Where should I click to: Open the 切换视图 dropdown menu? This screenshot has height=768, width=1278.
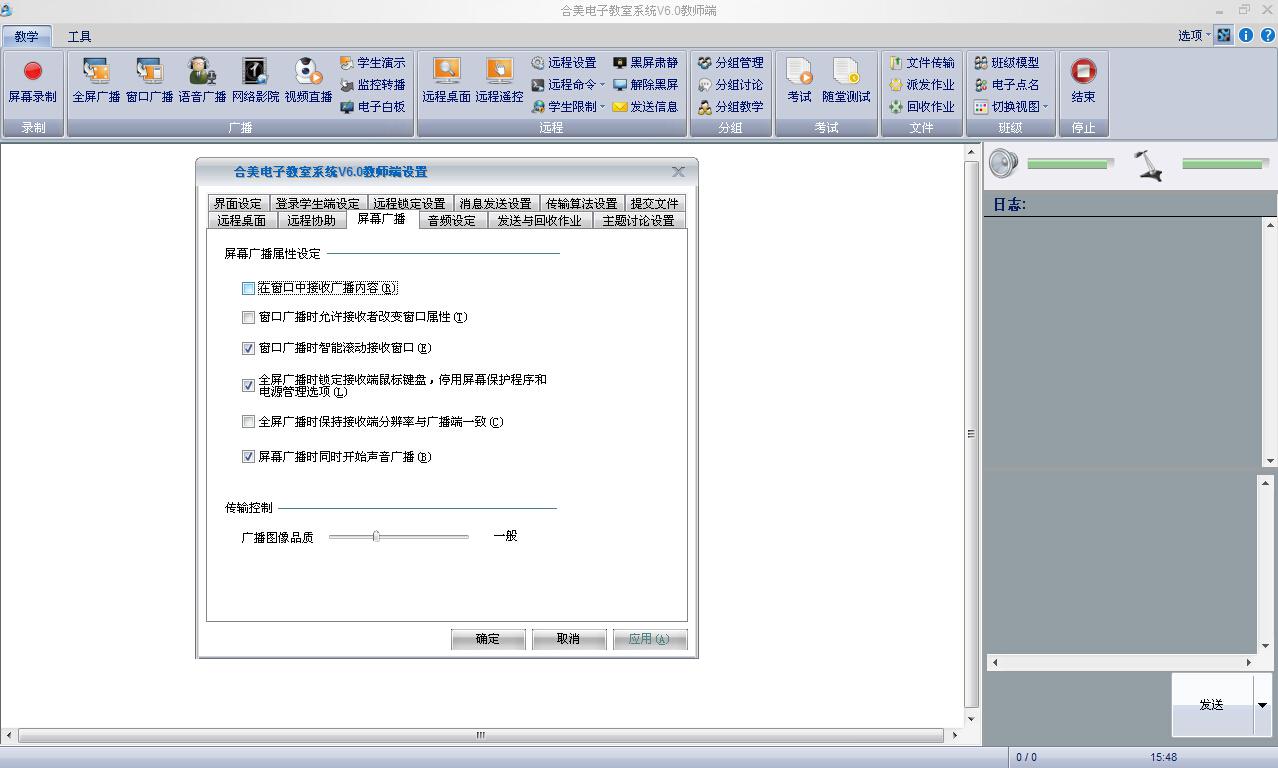(1012, 107)
